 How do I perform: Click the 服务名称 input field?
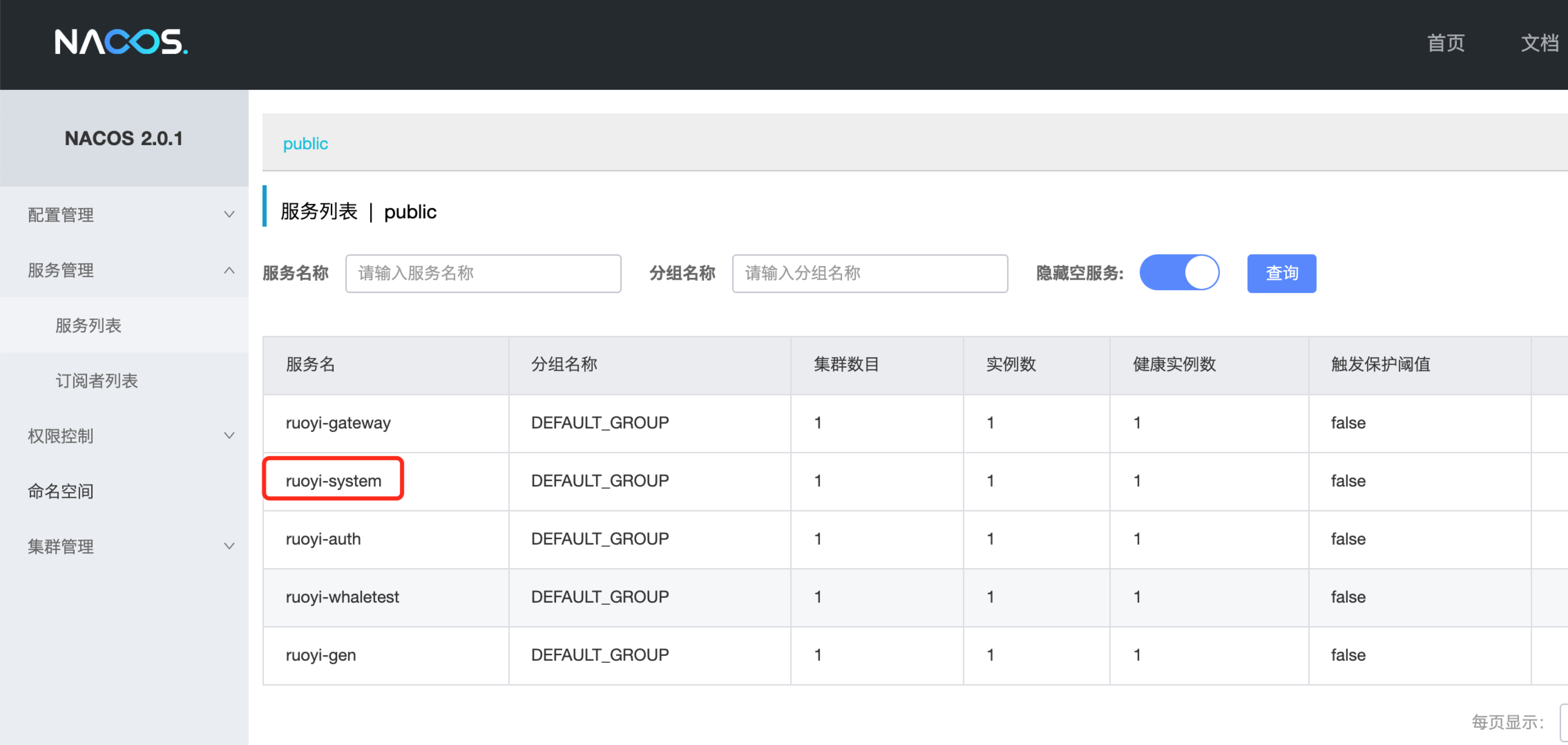coord(483,274)
